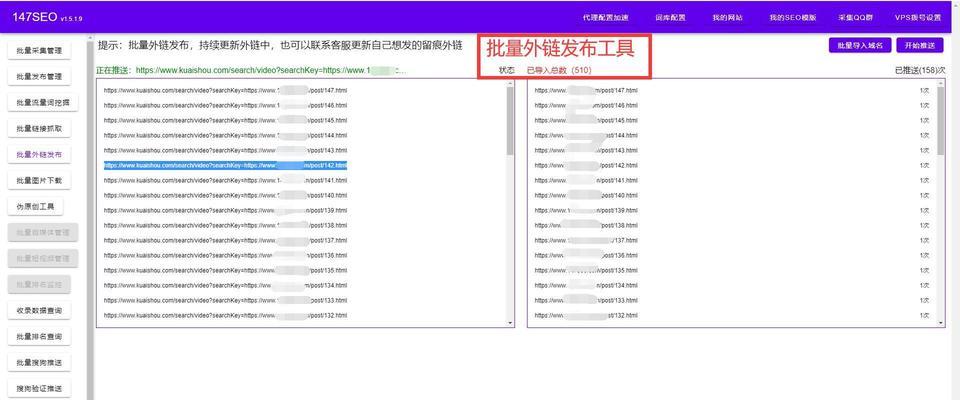This screenshot has width=960, height=400.
Task: Open 批量采集管理 in the sidebar
Action: (x=39, y=51)
